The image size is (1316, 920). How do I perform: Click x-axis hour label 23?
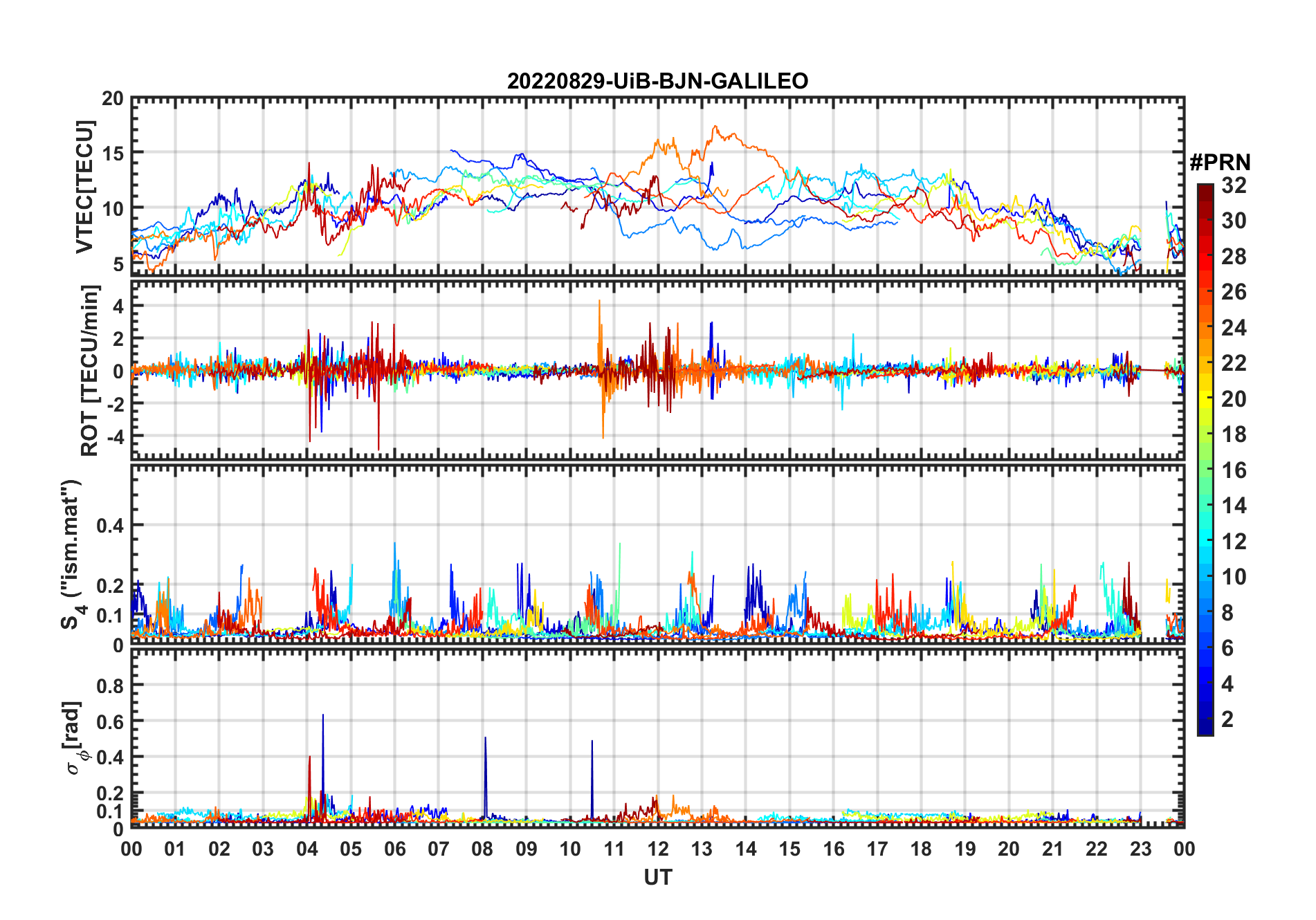point(1140,849)
